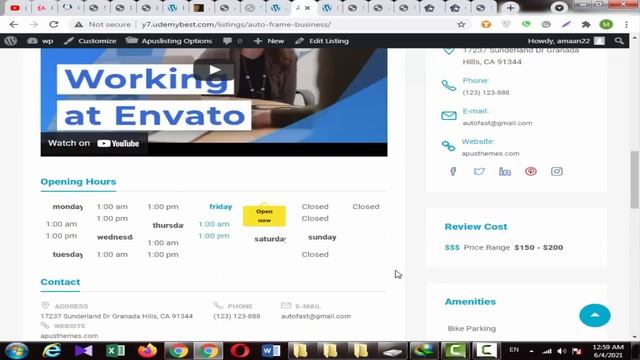The height and width of the screenshot is (360, 640).
Task: Open comments bubble in admin bar
Action: point(232,41)
